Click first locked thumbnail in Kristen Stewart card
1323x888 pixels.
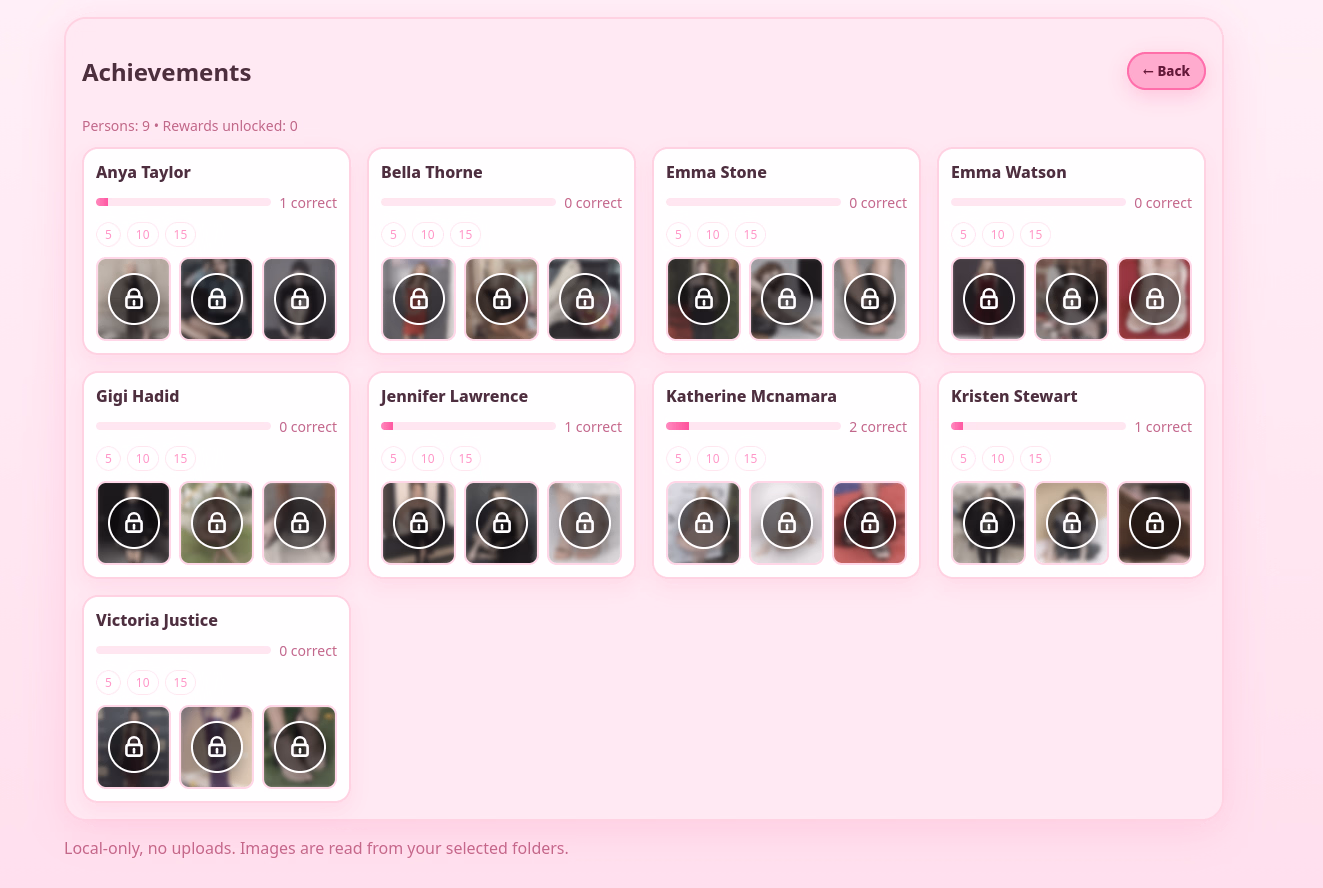point(989,523)
